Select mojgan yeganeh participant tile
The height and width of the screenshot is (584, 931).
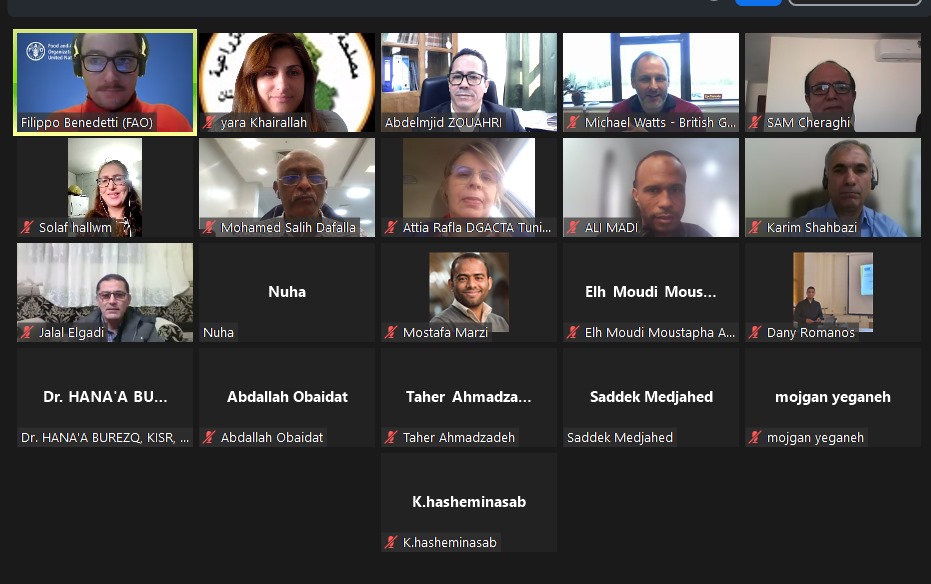(x=833, y=397)
